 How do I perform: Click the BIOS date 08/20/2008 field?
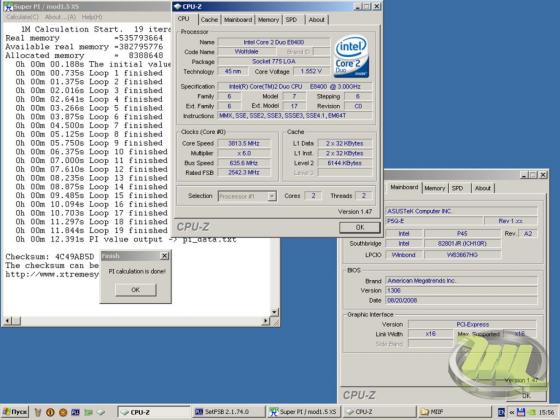click(461, 300)
